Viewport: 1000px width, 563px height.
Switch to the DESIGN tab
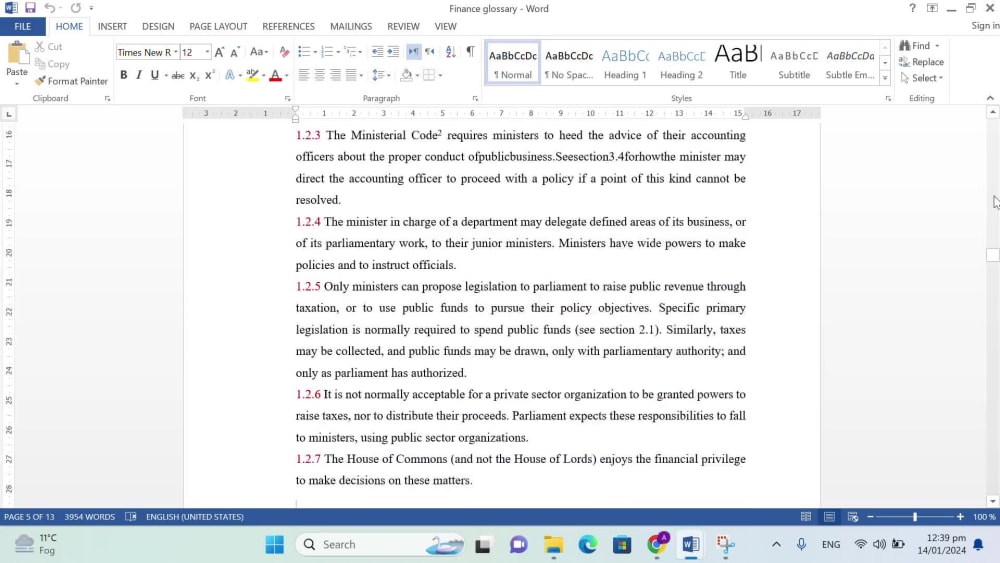pos(158,26)
